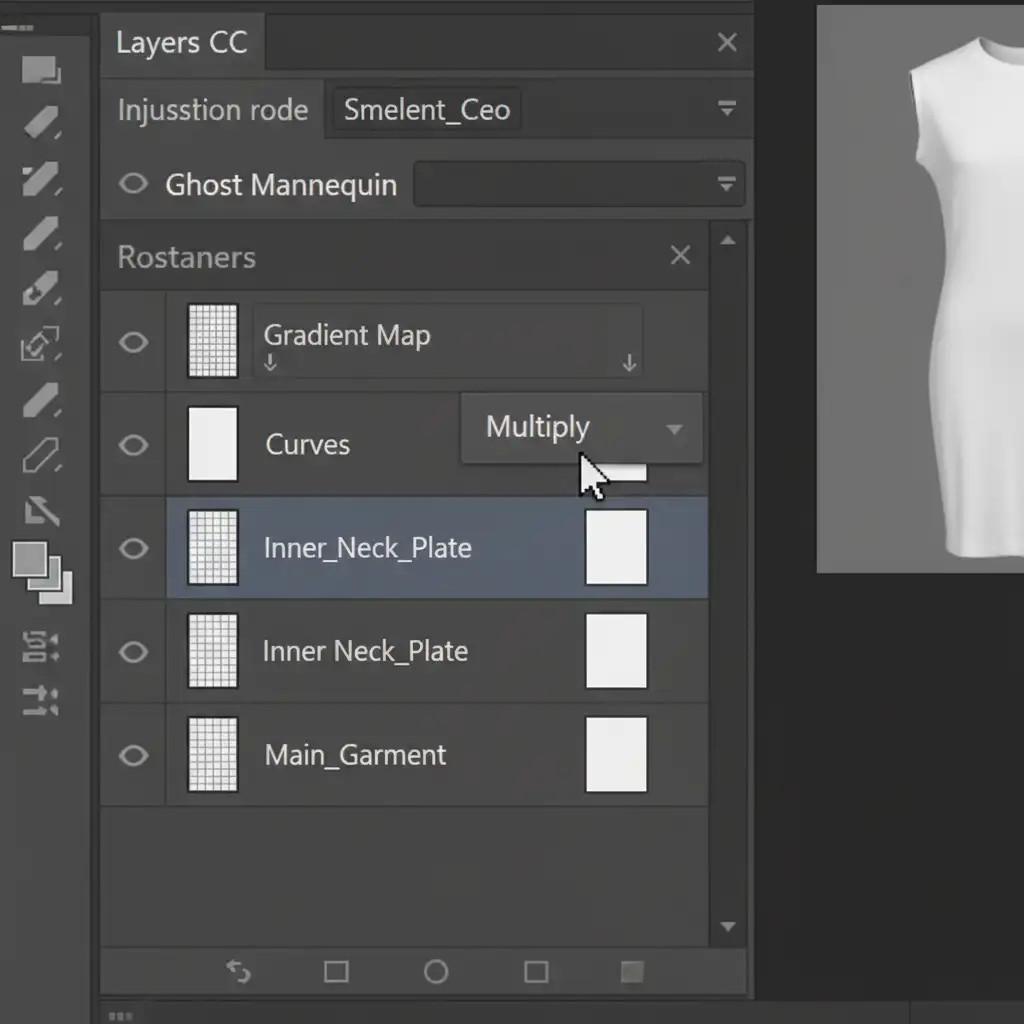Open the bottom sliders settings icon in toolbar
Viewport: 1024px width, 1024px height.
click(x=41, y=701)
